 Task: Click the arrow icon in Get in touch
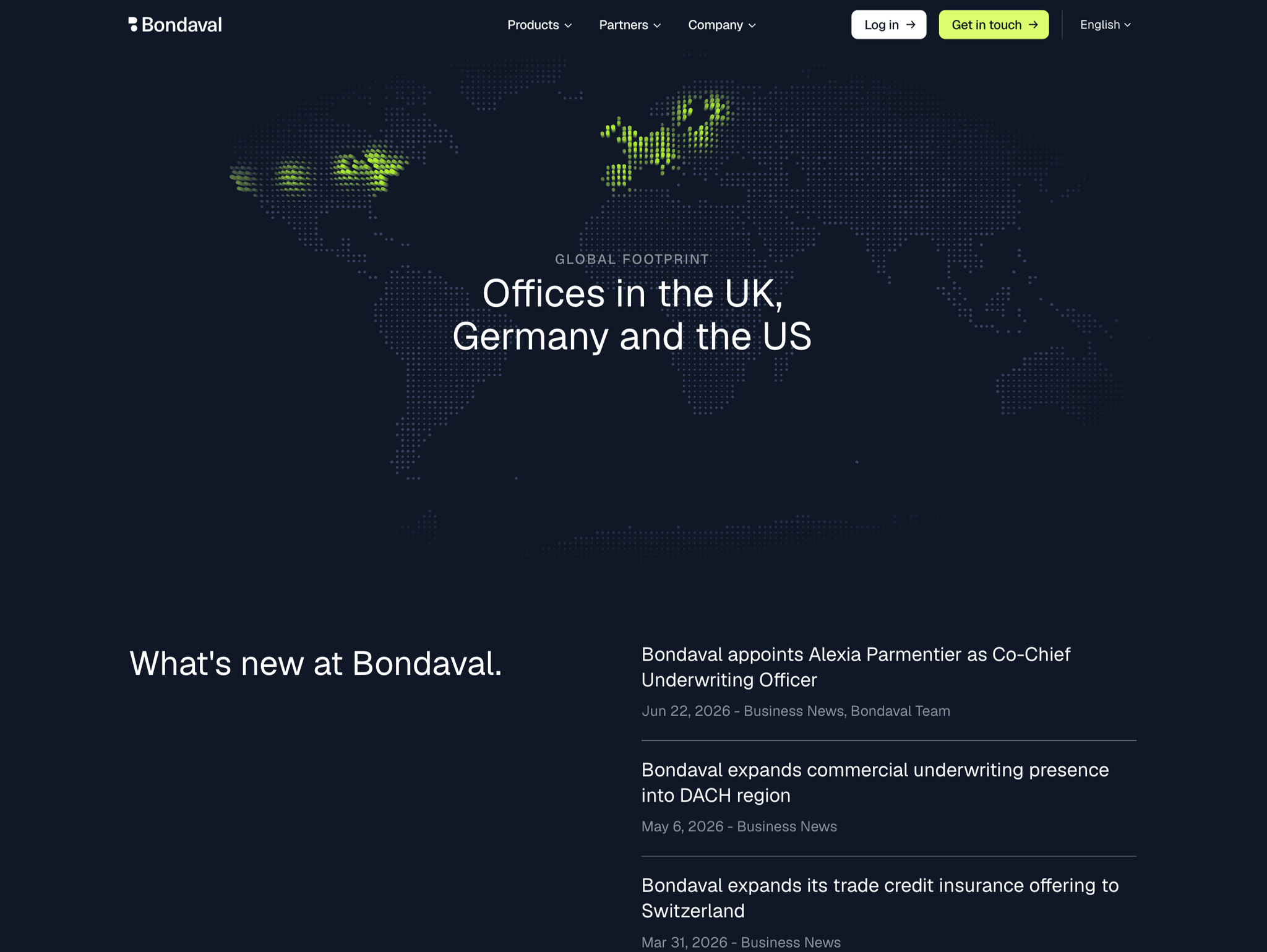pos(1033,25)
